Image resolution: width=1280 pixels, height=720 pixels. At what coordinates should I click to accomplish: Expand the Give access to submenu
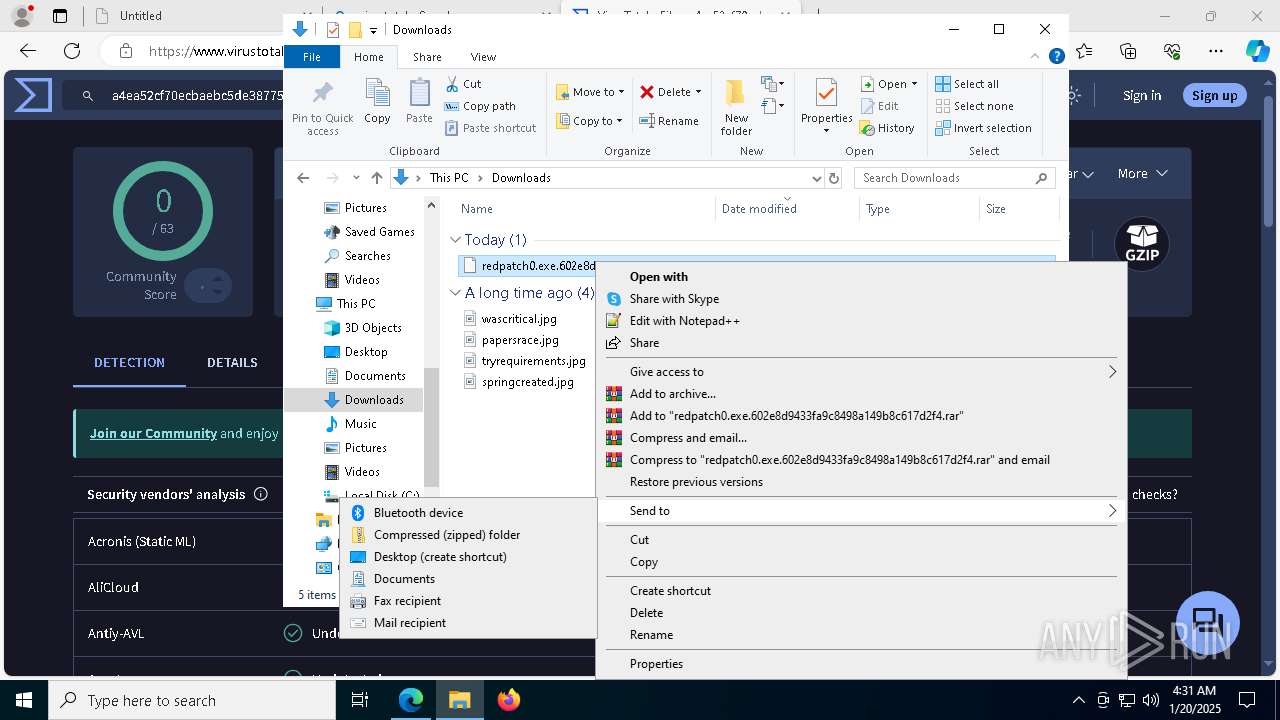[860, 372]
